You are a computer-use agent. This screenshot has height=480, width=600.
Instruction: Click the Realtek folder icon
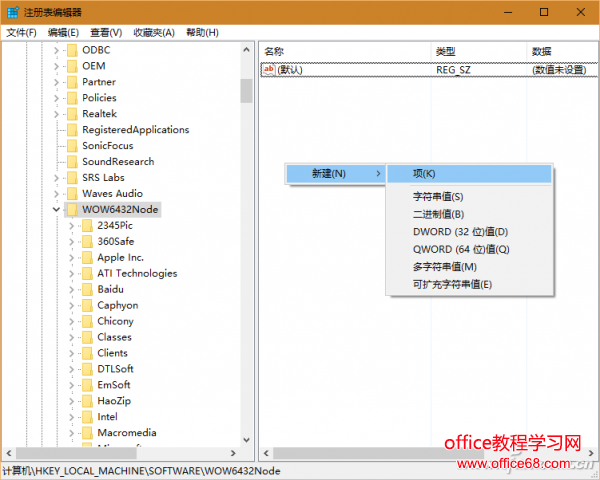[x=72, y=114]
